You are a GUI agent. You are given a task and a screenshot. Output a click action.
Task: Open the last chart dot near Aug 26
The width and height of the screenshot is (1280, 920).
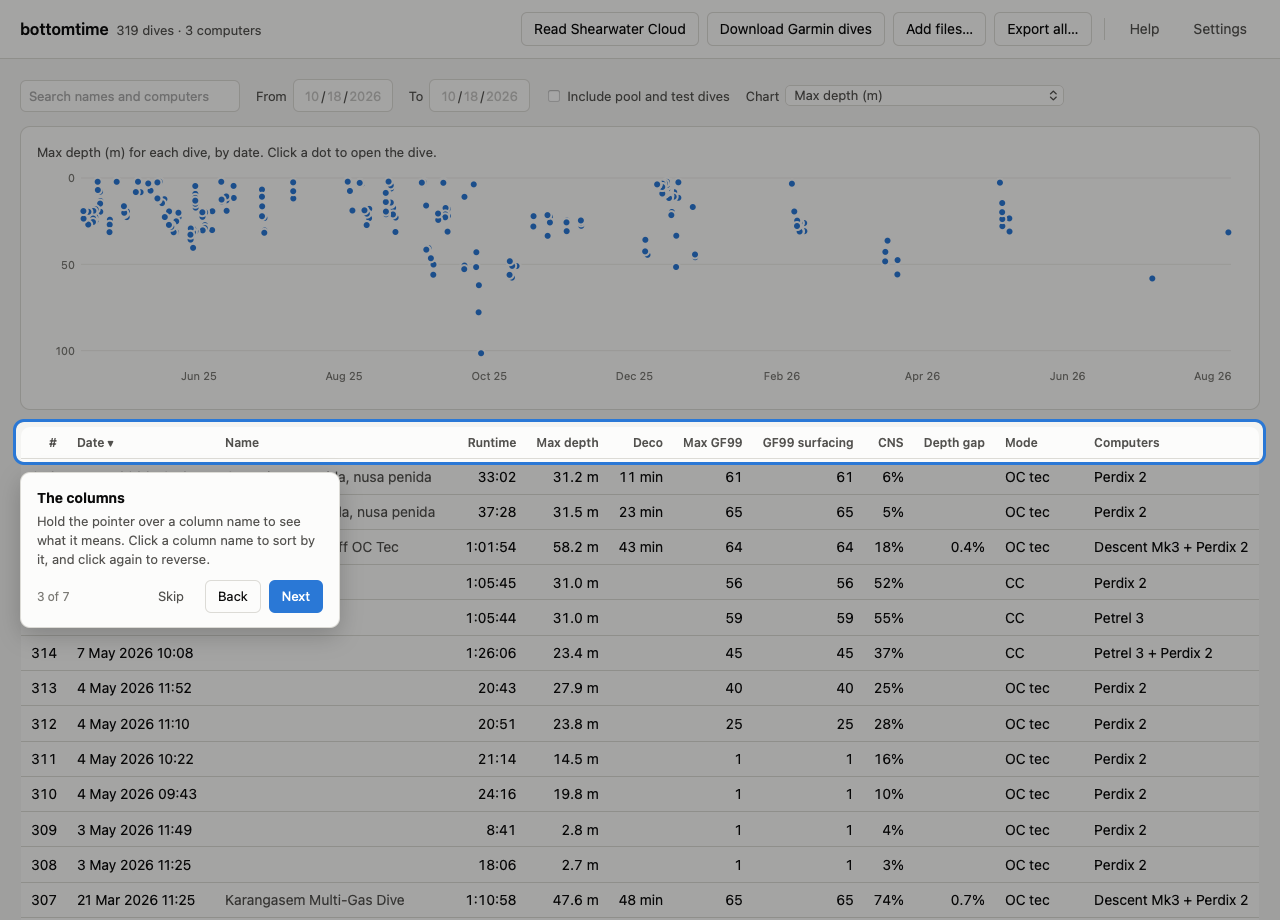pos(1228,232)
